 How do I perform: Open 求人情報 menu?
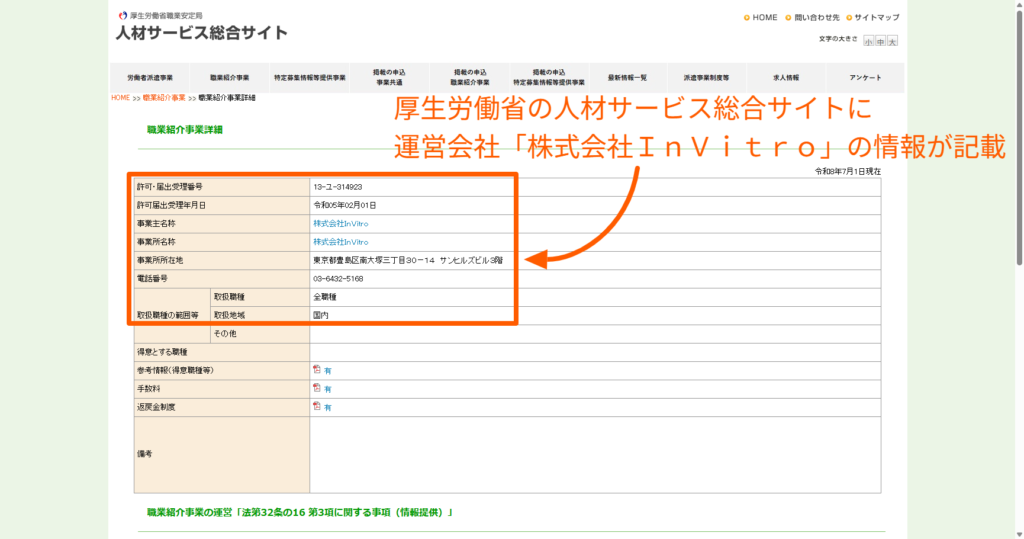pyautogui.click(x=786, y=78)
